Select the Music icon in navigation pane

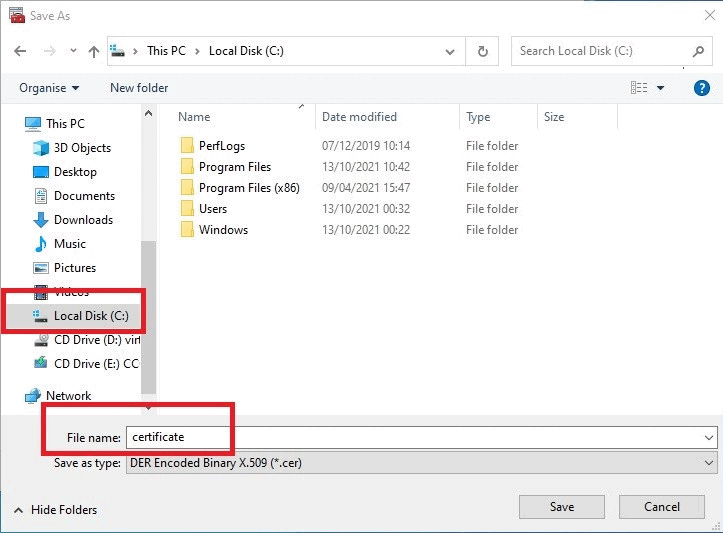click(x=41, y=244)
